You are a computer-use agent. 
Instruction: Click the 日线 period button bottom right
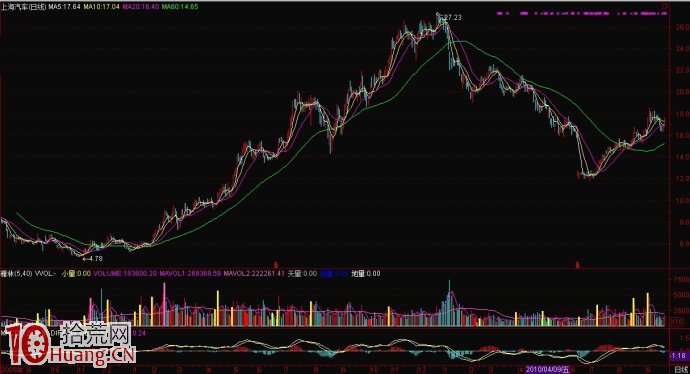click(x=681, y=370)
